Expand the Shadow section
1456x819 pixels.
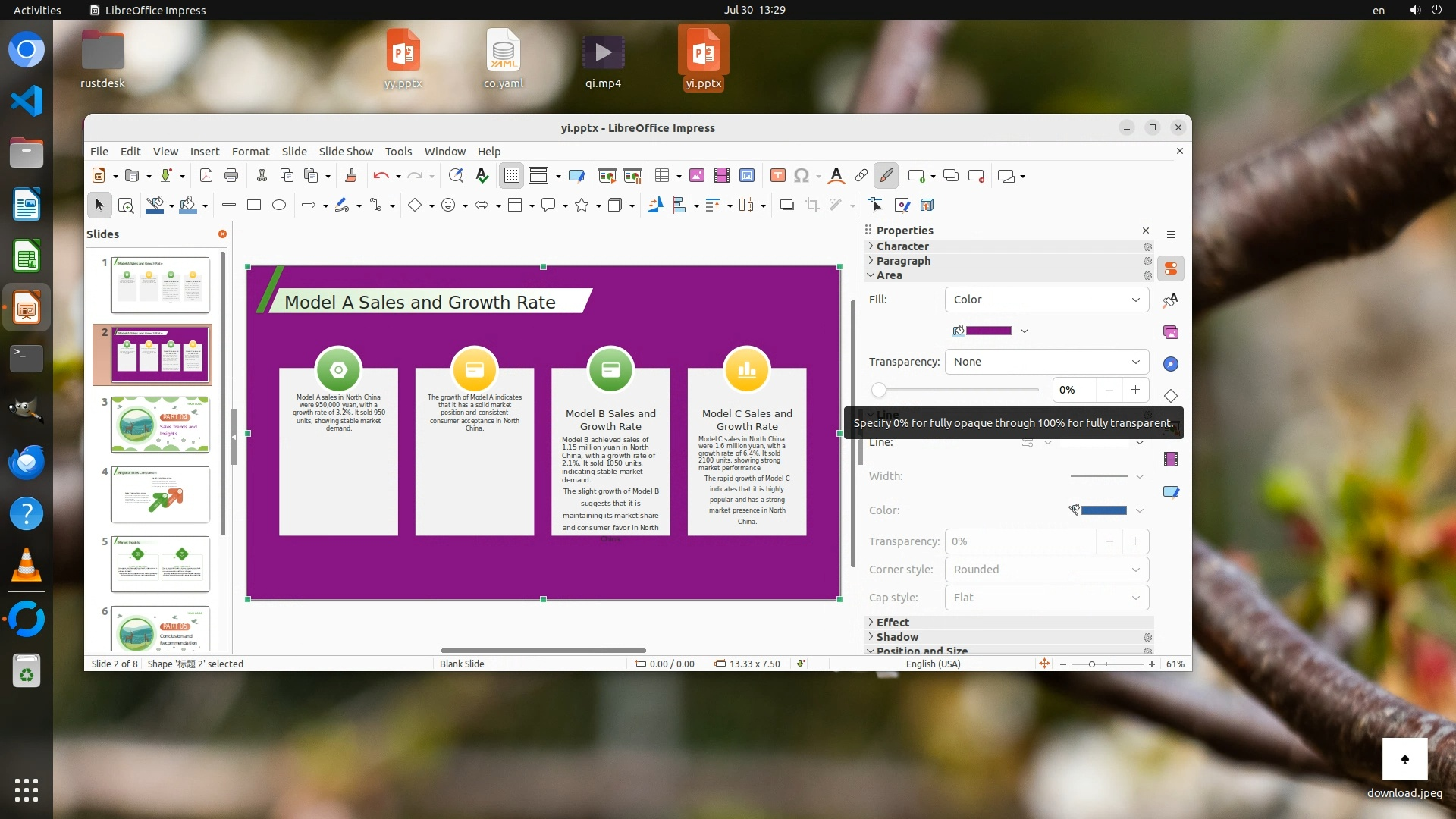click(897, 637)
